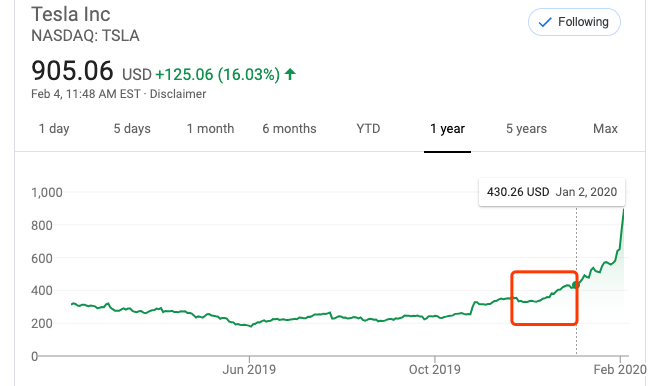Click the Jun 2019 axis label
The width and height of the screenshot is (659, 386).
(249, 370)
